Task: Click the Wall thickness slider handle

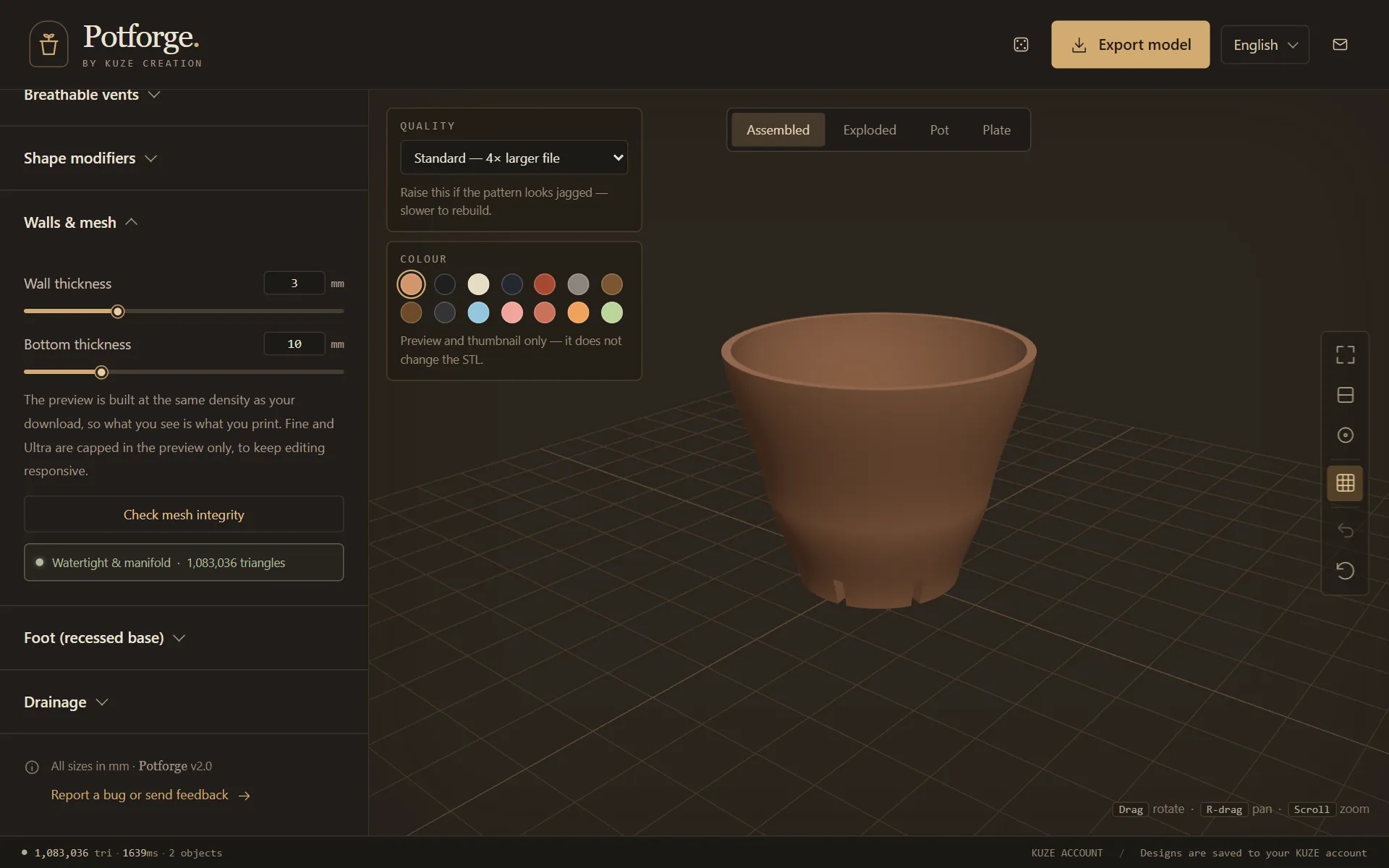Action: coord(118,312)
